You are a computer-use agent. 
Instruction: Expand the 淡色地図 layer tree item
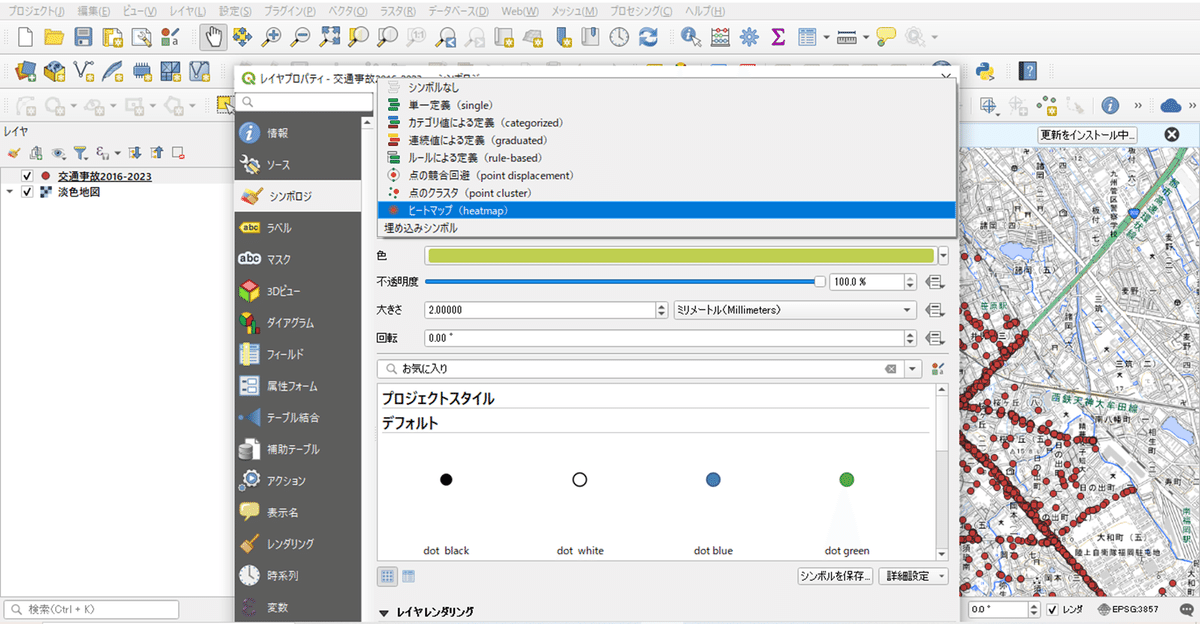[11, 192]
